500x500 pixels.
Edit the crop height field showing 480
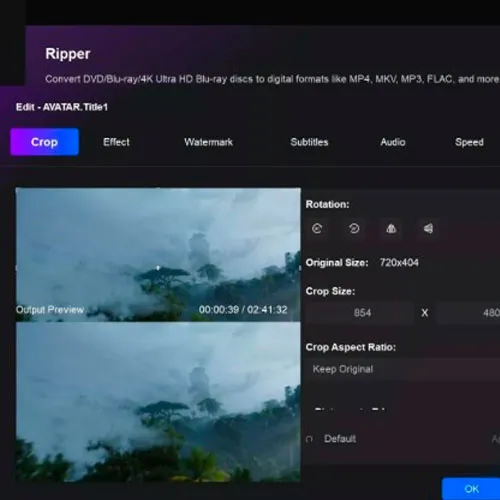[x=468, y=313]
